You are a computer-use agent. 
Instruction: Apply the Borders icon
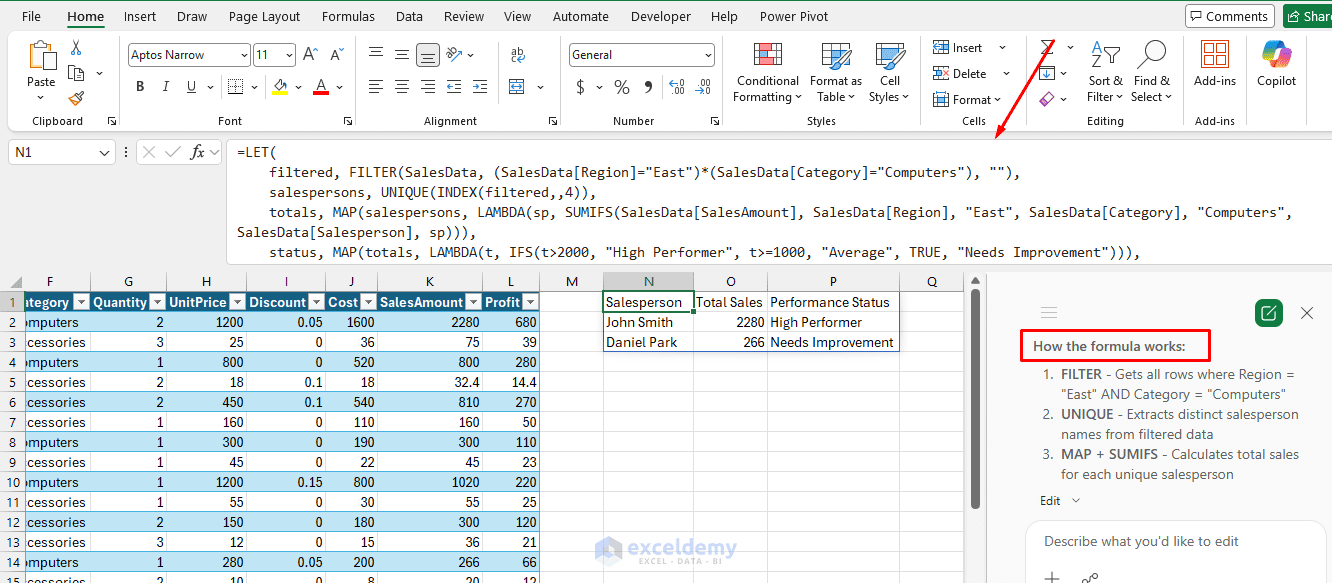[x=234, y=87]
